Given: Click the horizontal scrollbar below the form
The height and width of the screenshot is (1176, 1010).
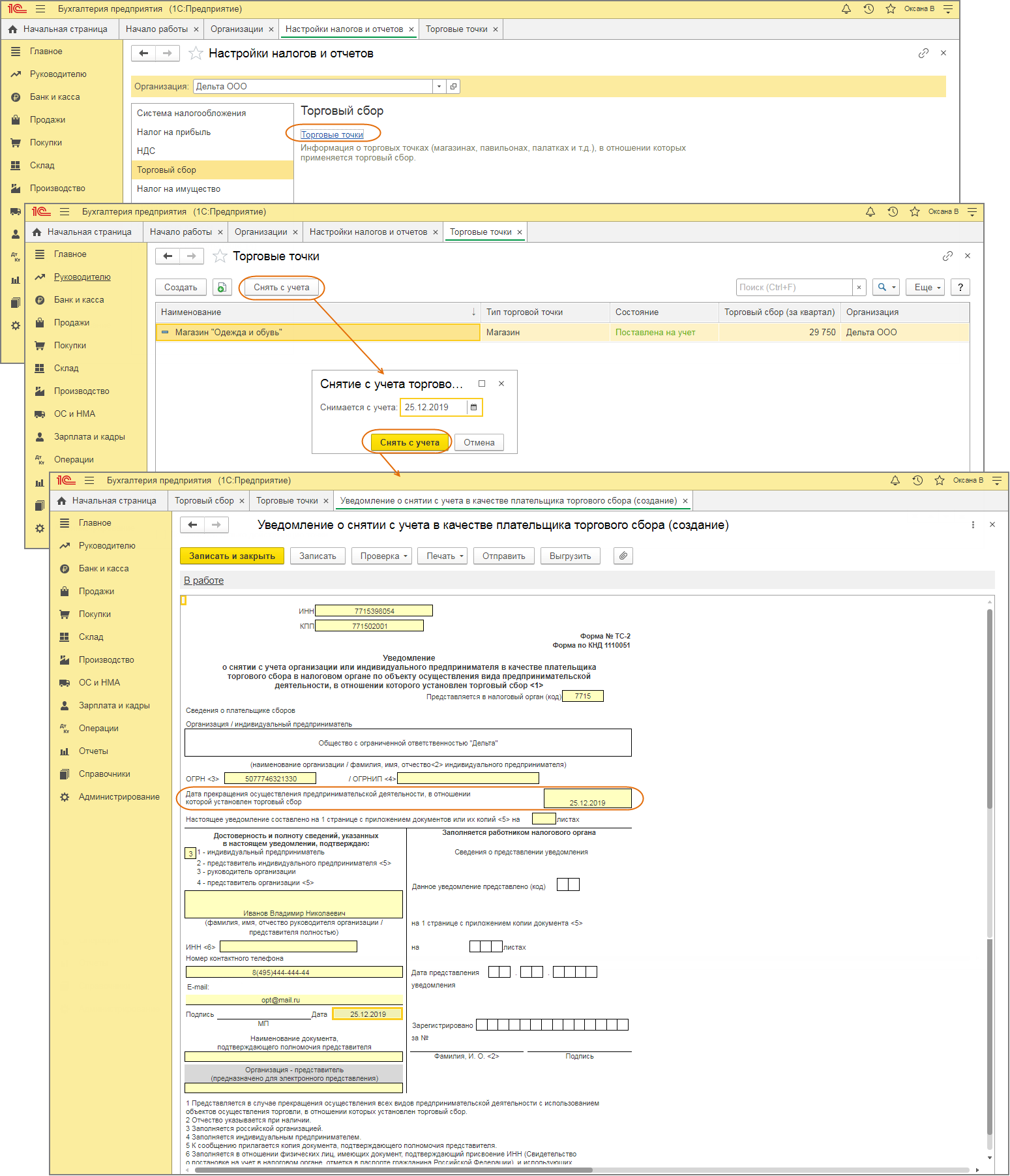Looking at the screenshot, I should [394, 1170].
